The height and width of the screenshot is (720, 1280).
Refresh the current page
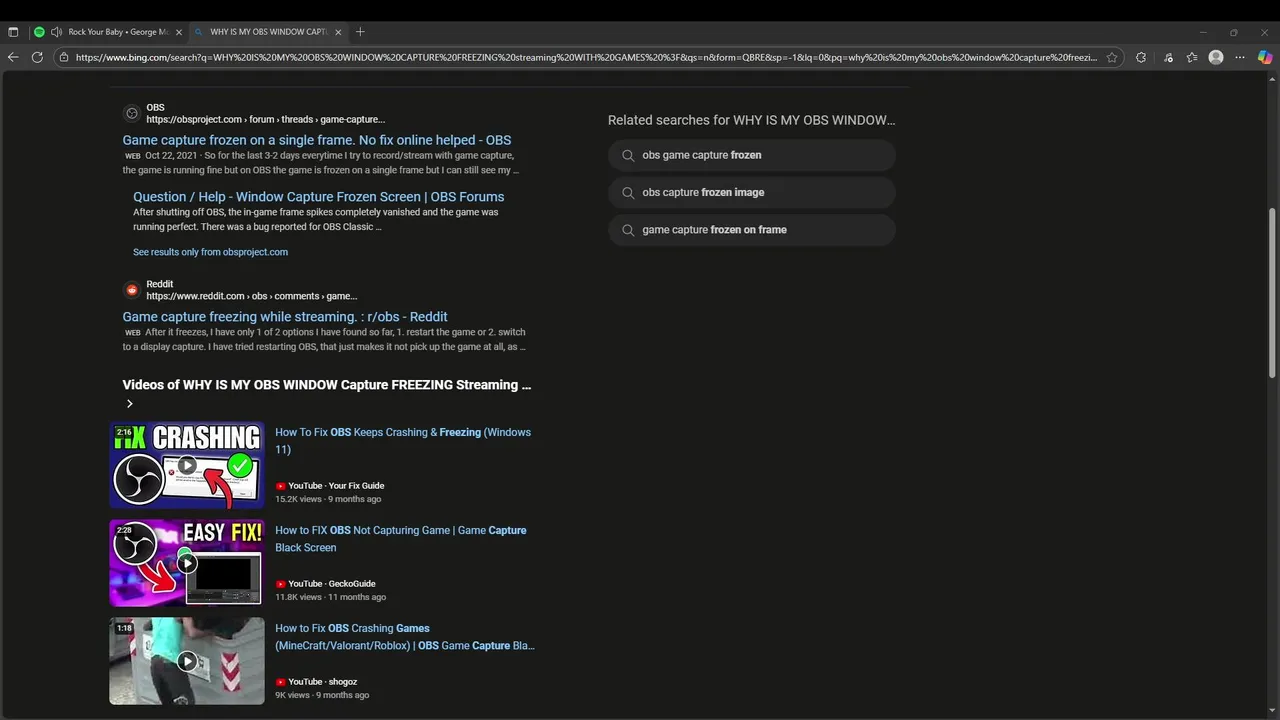37,57
